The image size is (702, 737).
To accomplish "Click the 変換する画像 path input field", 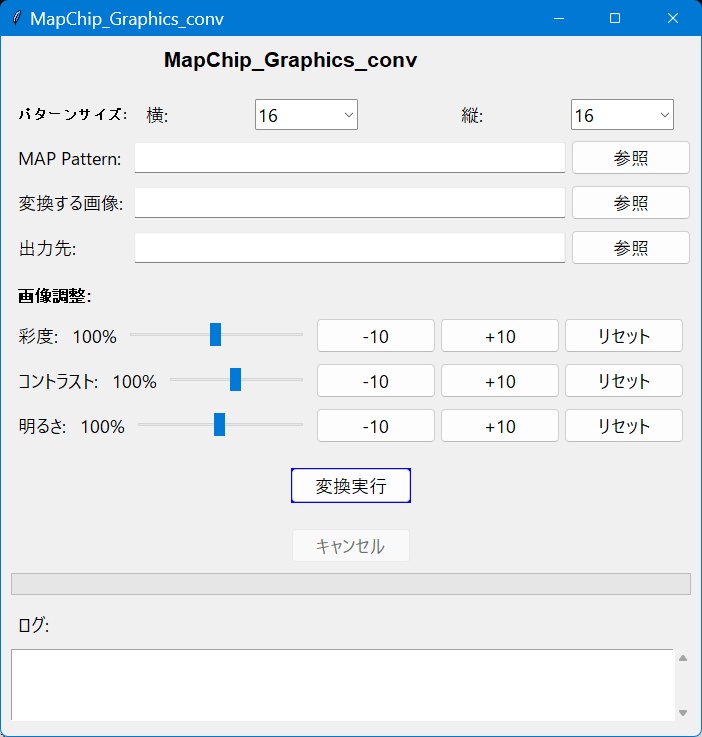I will (350, 203).
